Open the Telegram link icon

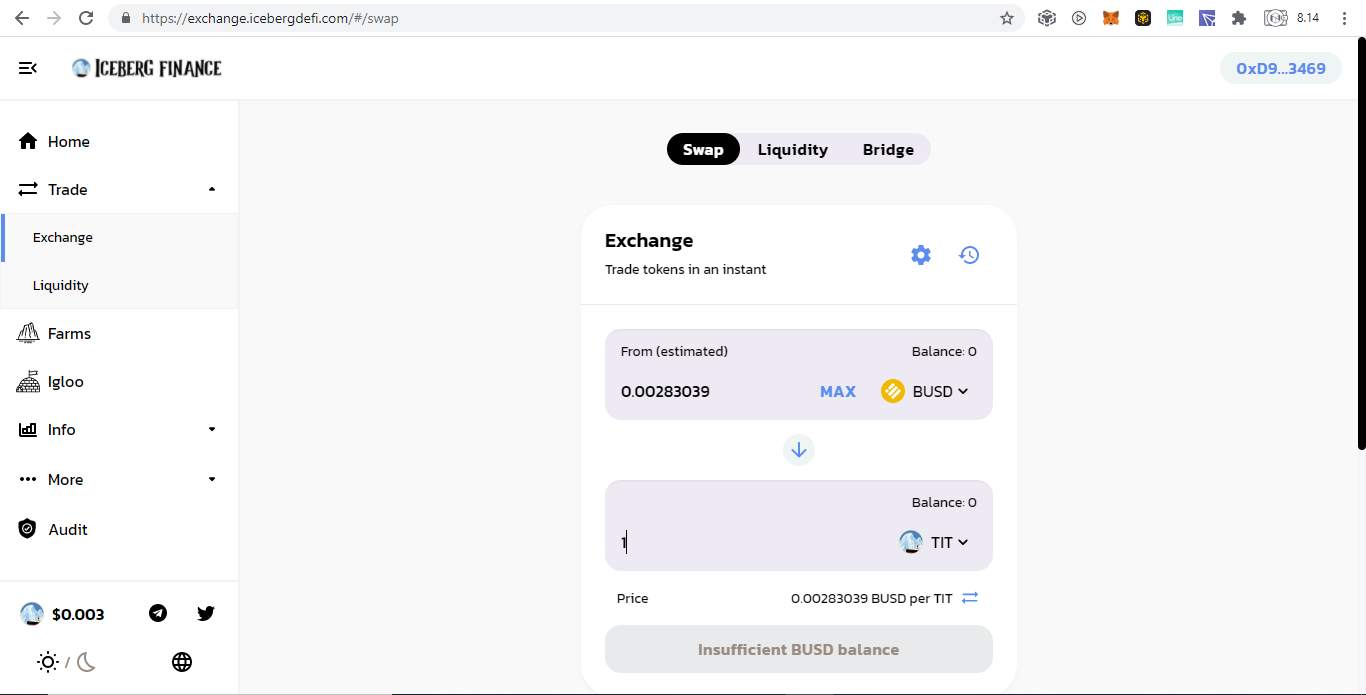[158, 613]
